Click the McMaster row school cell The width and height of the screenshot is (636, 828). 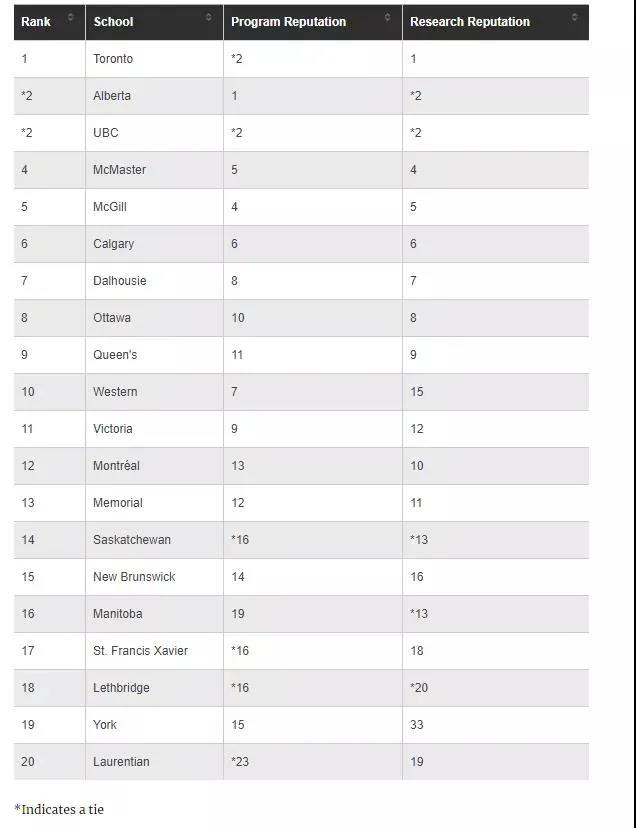[x=119, y=170]
